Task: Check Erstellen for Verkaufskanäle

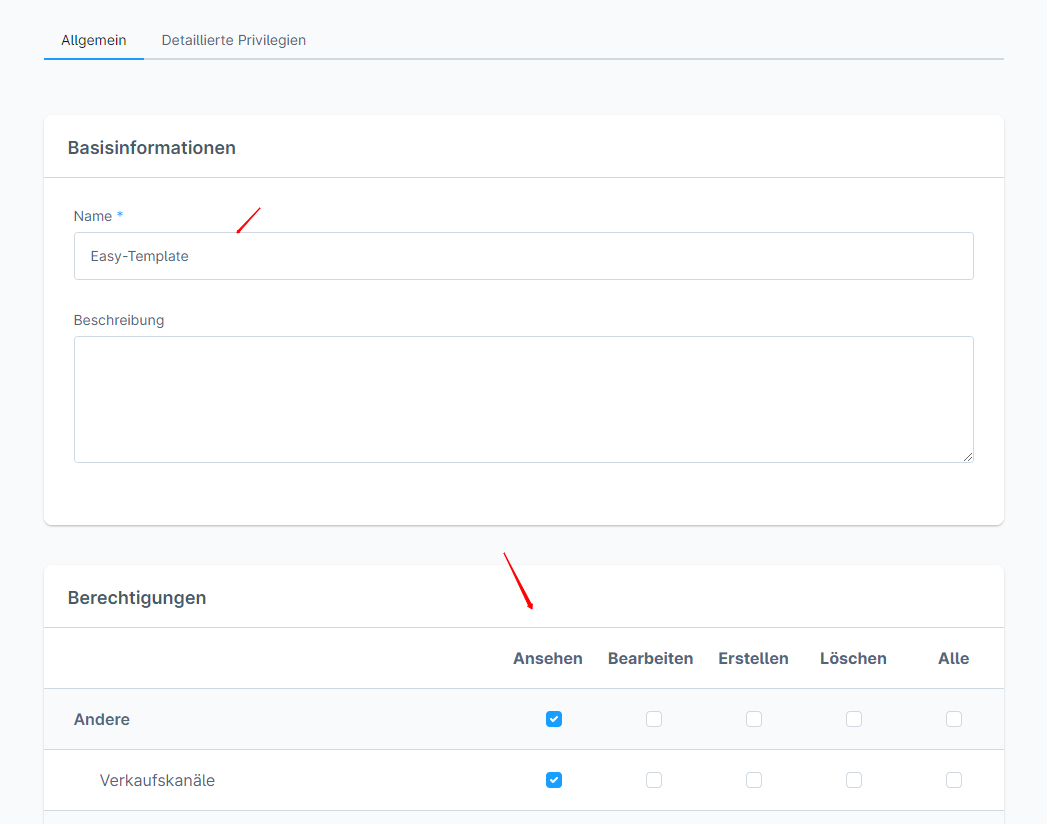Action: point(754,780)
